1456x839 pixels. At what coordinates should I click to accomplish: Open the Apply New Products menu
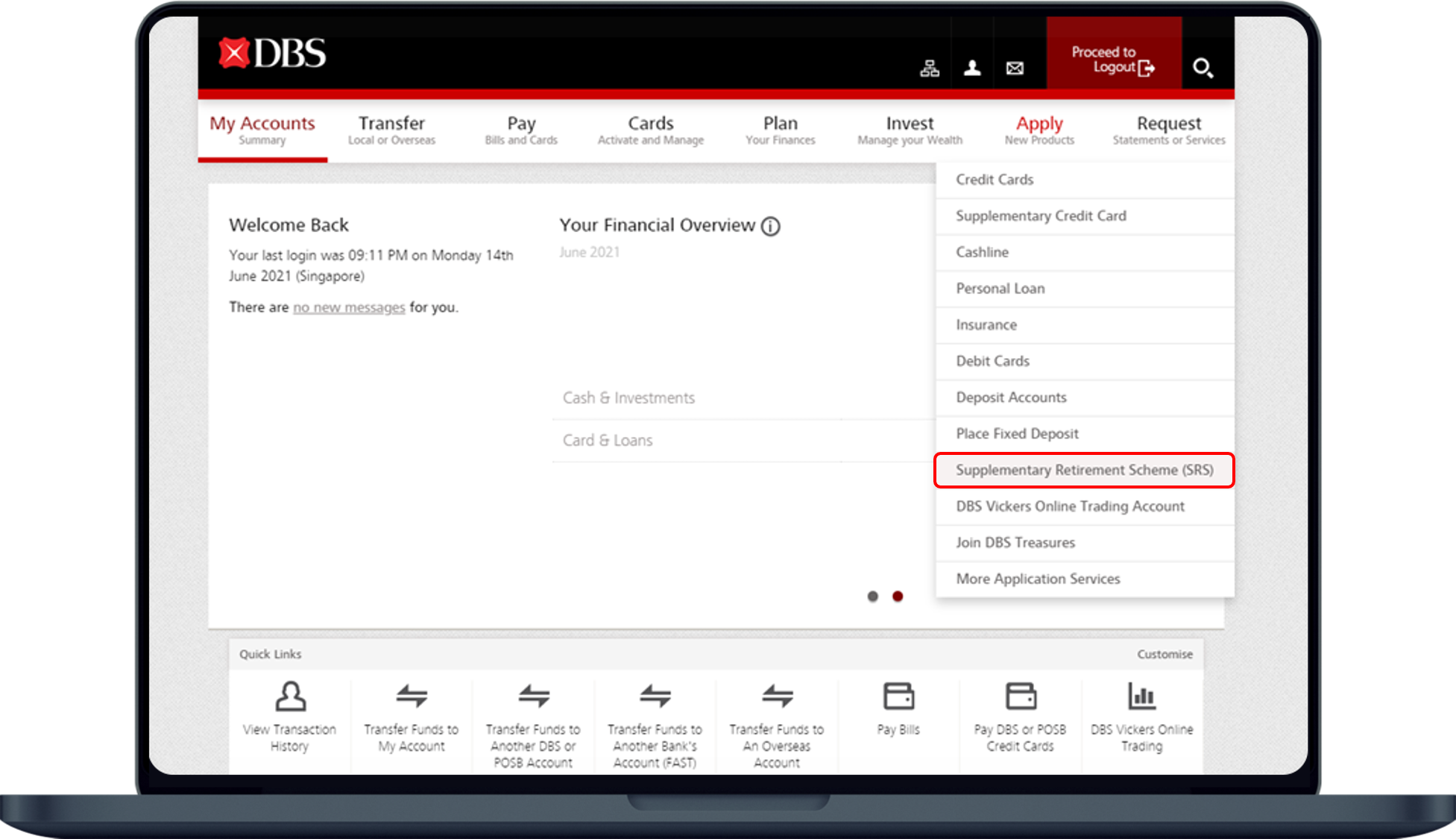point(1039,130)
